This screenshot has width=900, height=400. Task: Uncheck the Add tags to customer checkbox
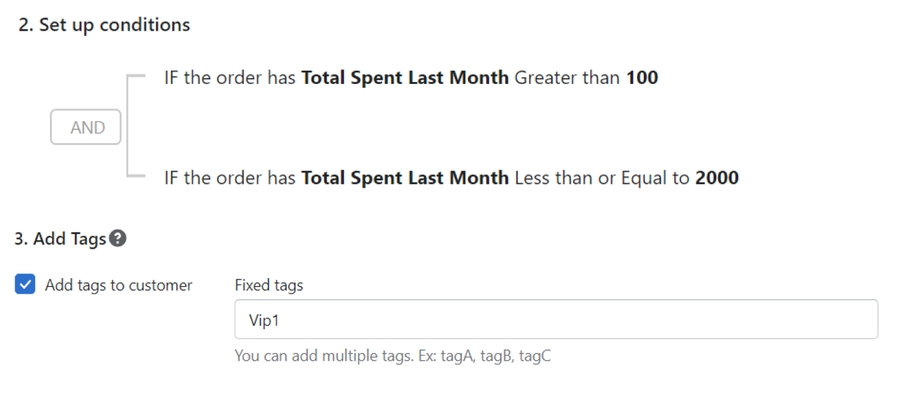pos(26,285)
